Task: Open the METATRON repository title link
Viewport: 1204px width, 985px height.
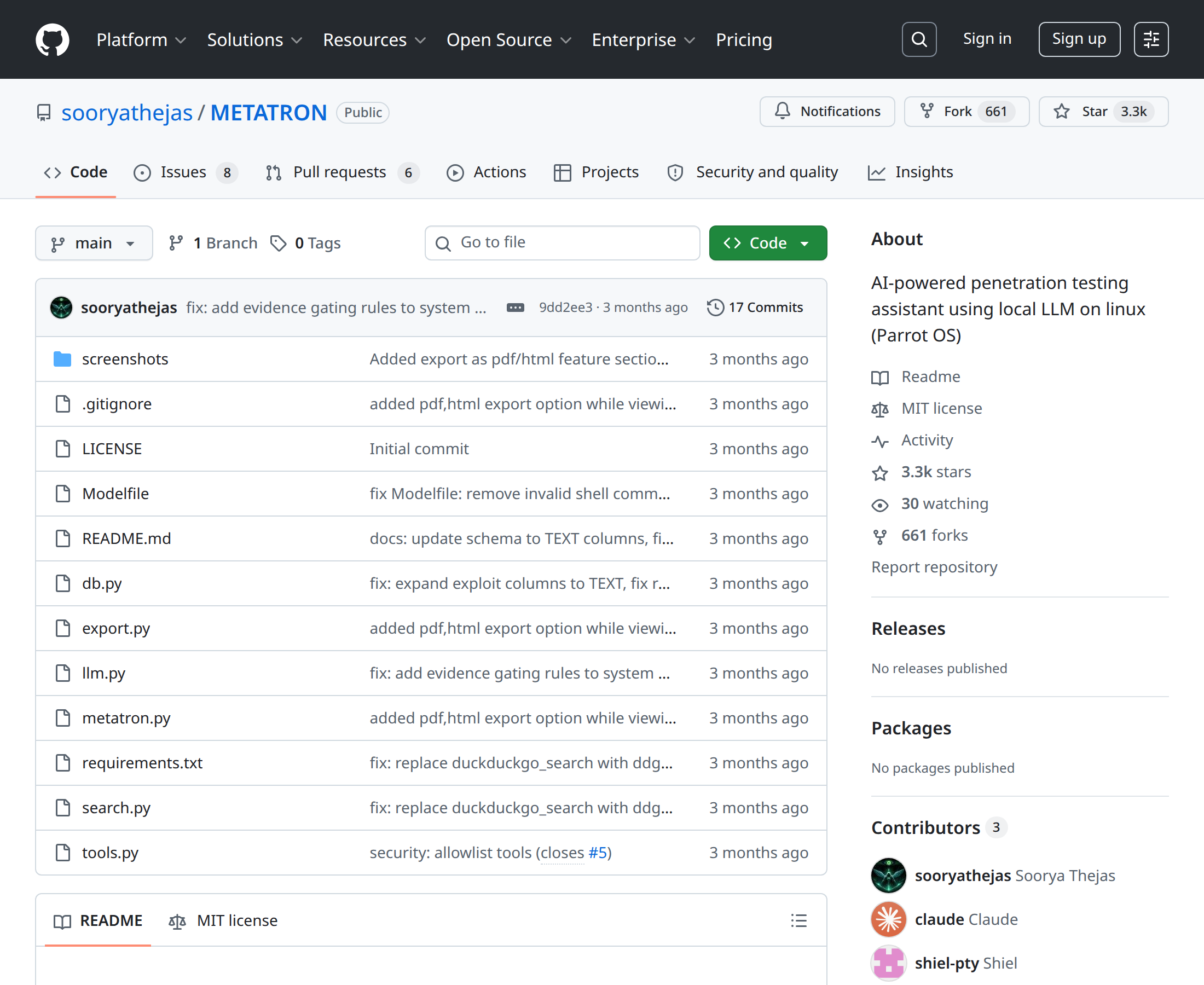Action: [x=269, y=112]
